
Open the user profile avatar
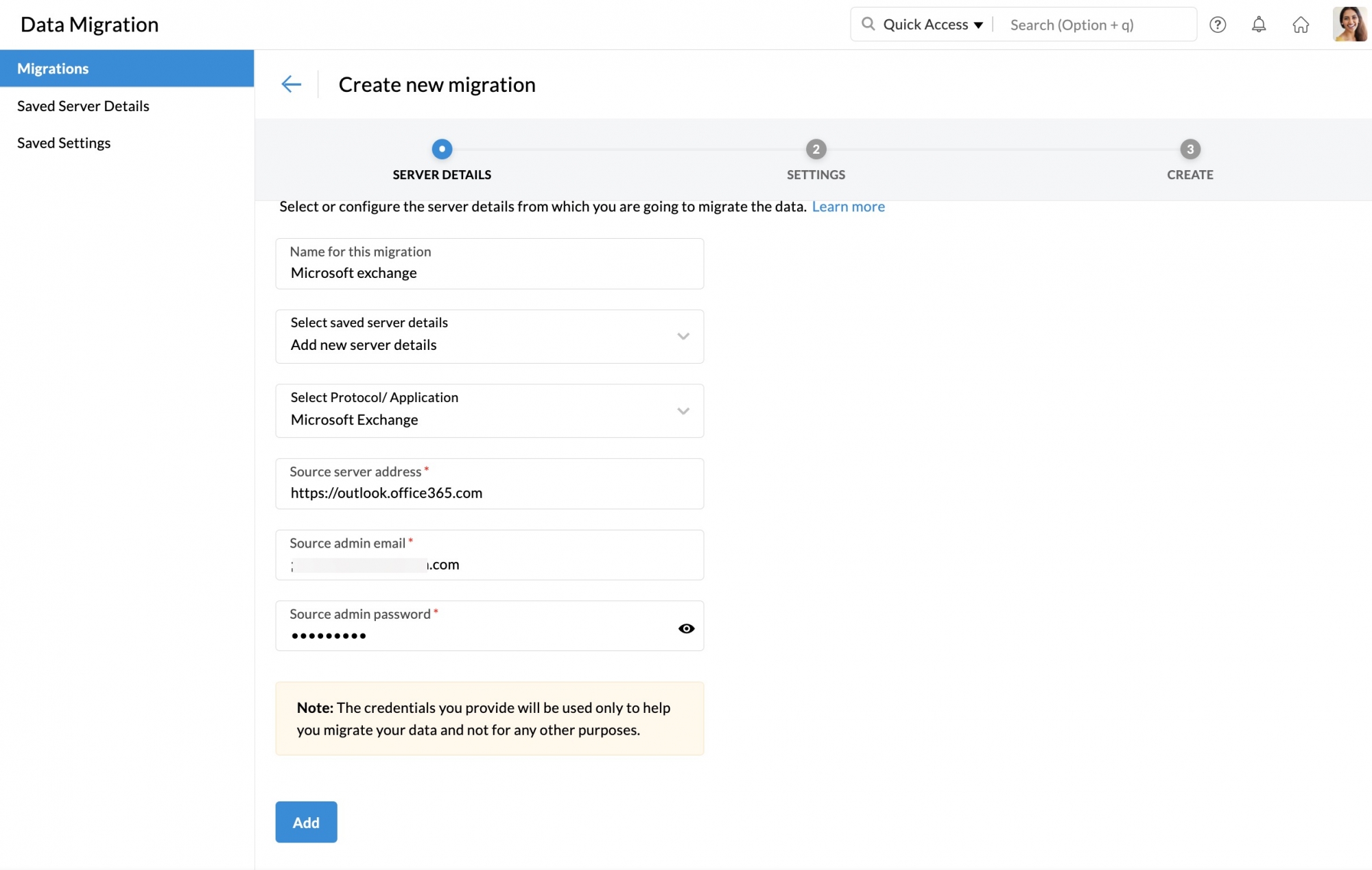(x=1349, y=25)
